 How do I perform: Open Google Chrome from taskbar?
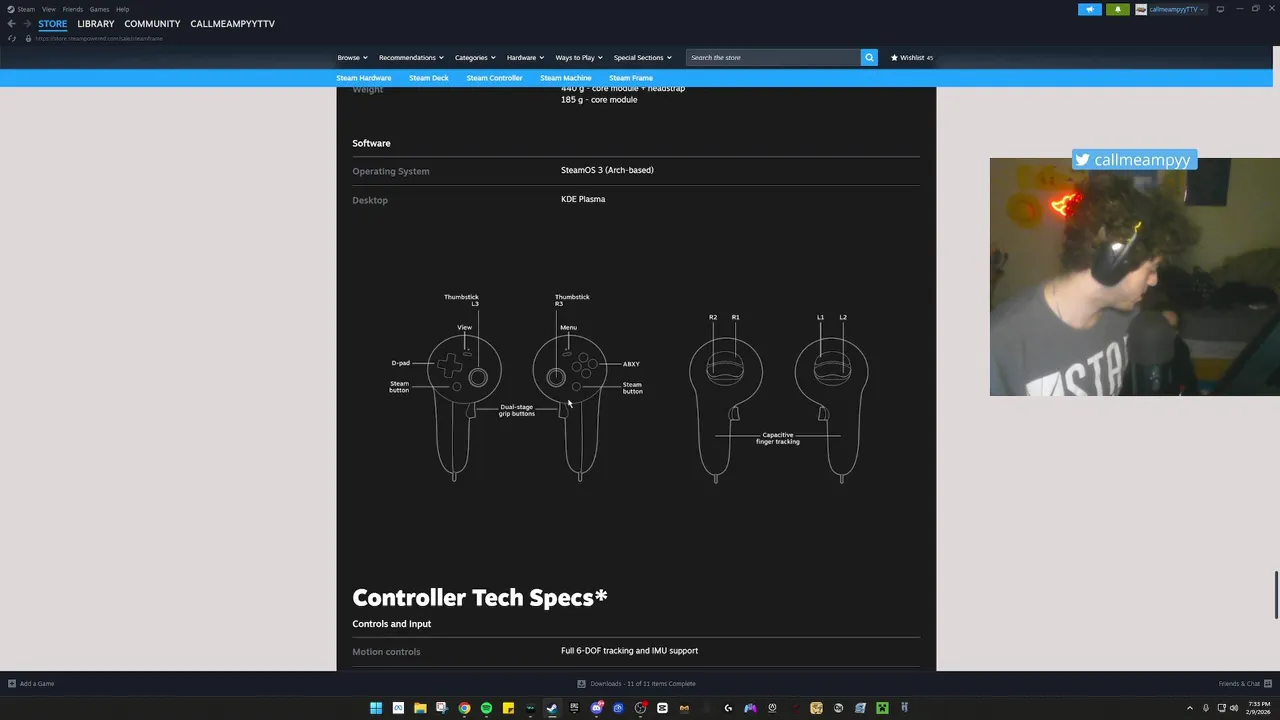tap(464, 708)
